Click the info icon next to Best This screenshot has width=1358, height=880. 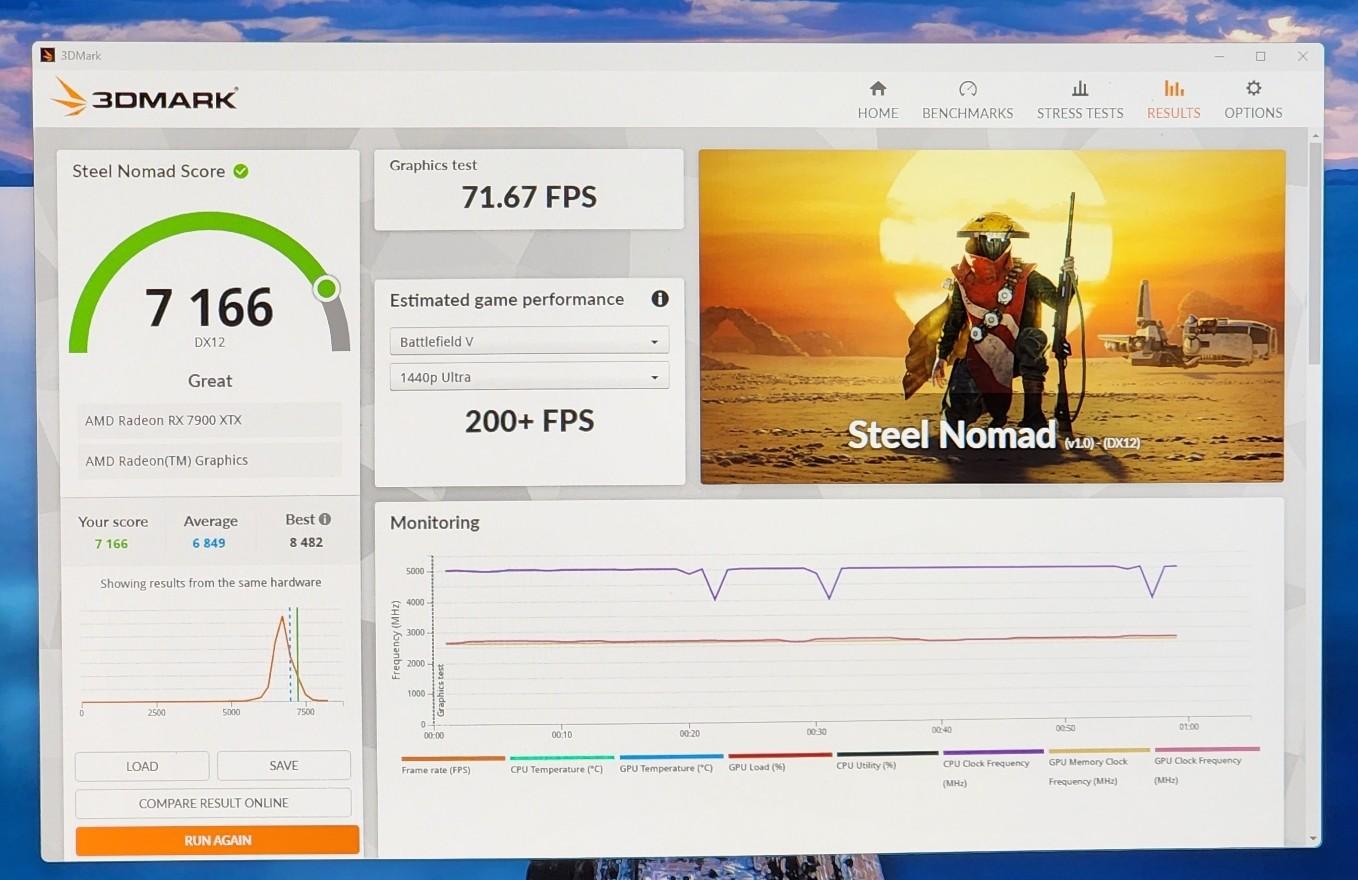[324, 519]
